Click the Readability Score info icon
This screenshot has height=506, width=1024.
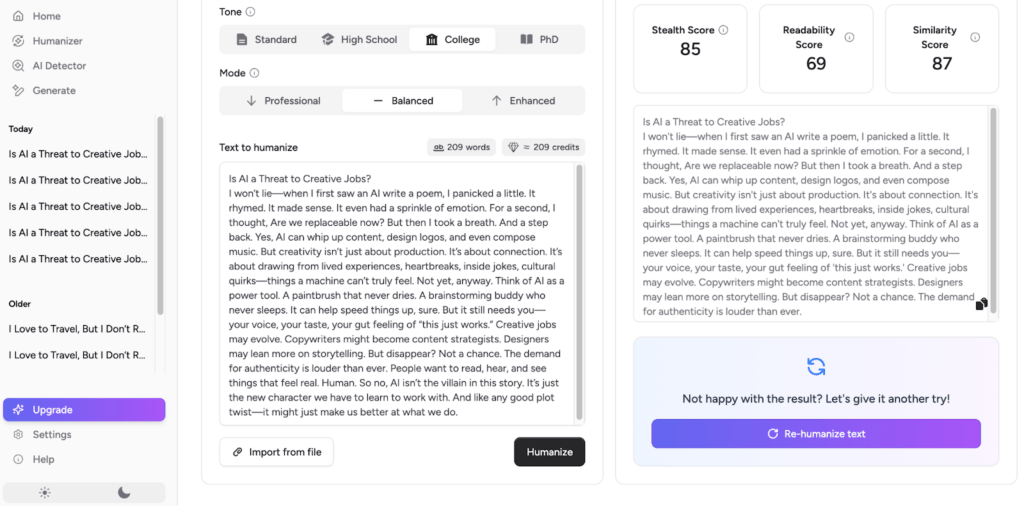click(x=849, y=37)
